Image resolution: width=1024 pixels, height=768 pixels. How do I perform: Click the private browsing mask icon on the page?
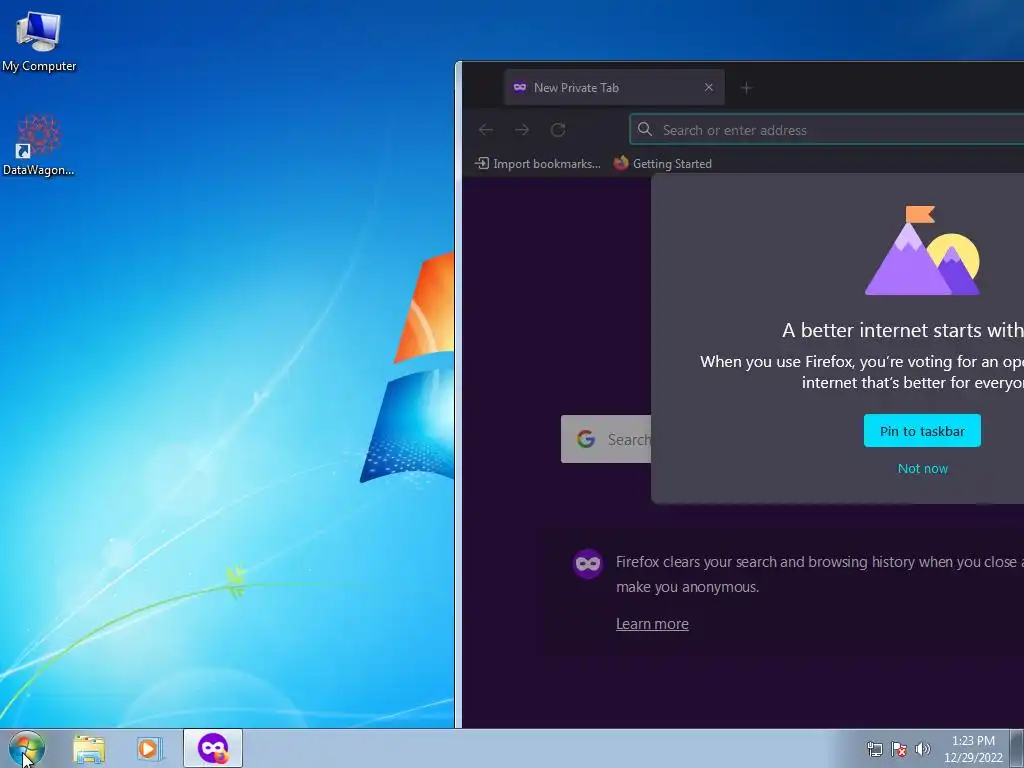(x=588, y=563)
